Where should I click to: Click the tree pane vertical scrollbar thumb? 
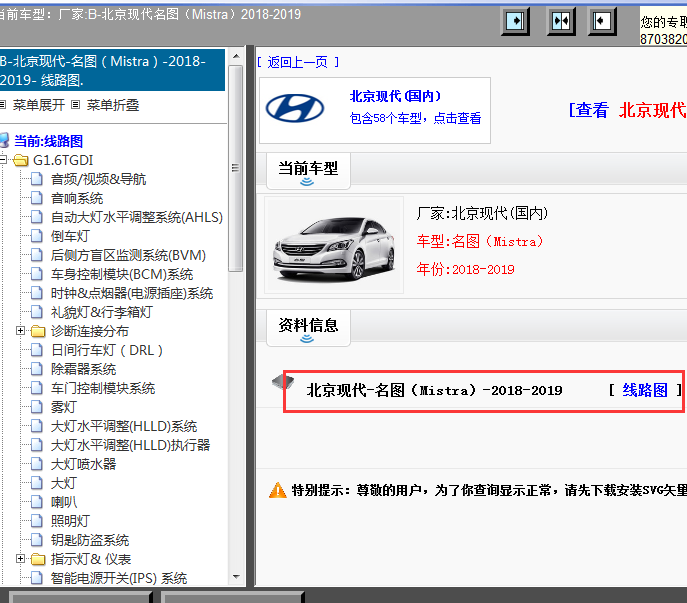[236, 168]
